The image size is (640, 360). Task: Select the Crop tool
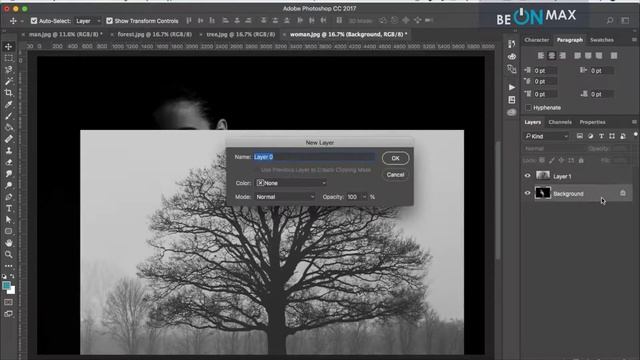[x=9, y=93]
